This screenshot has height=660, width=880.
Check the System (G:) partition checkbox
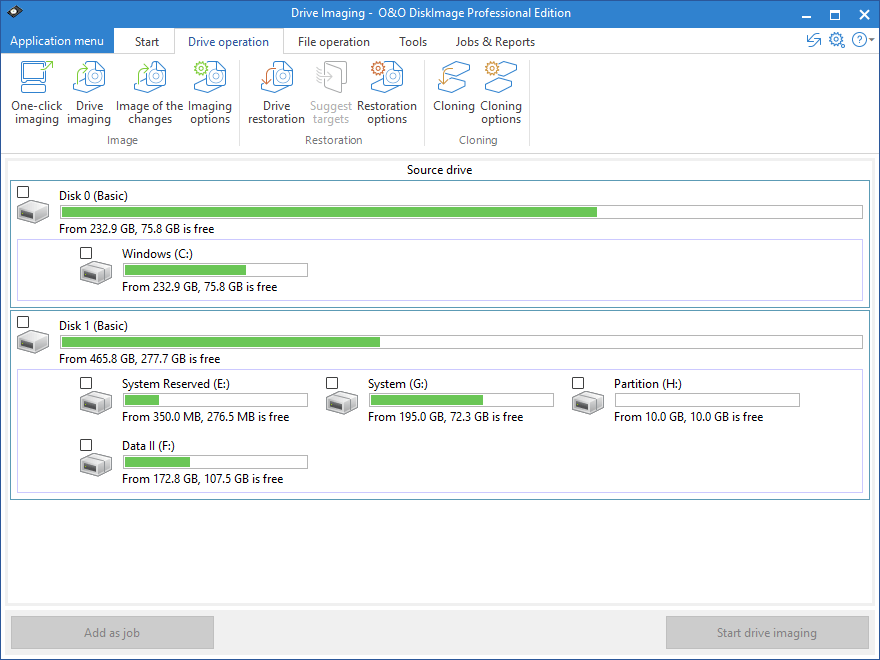(x=332, y=383)
